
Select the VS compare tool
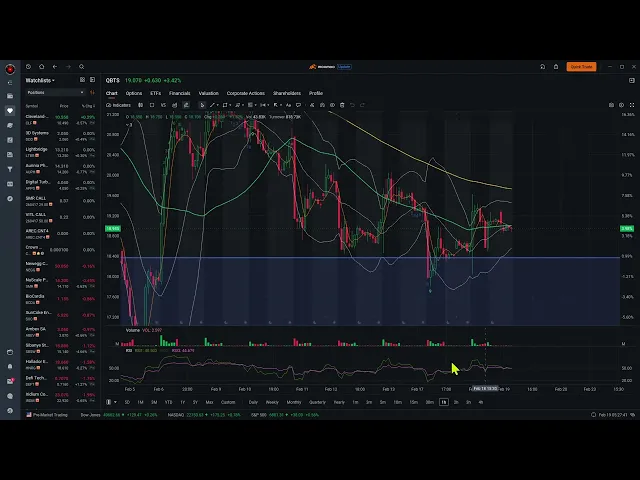[163, 105]
